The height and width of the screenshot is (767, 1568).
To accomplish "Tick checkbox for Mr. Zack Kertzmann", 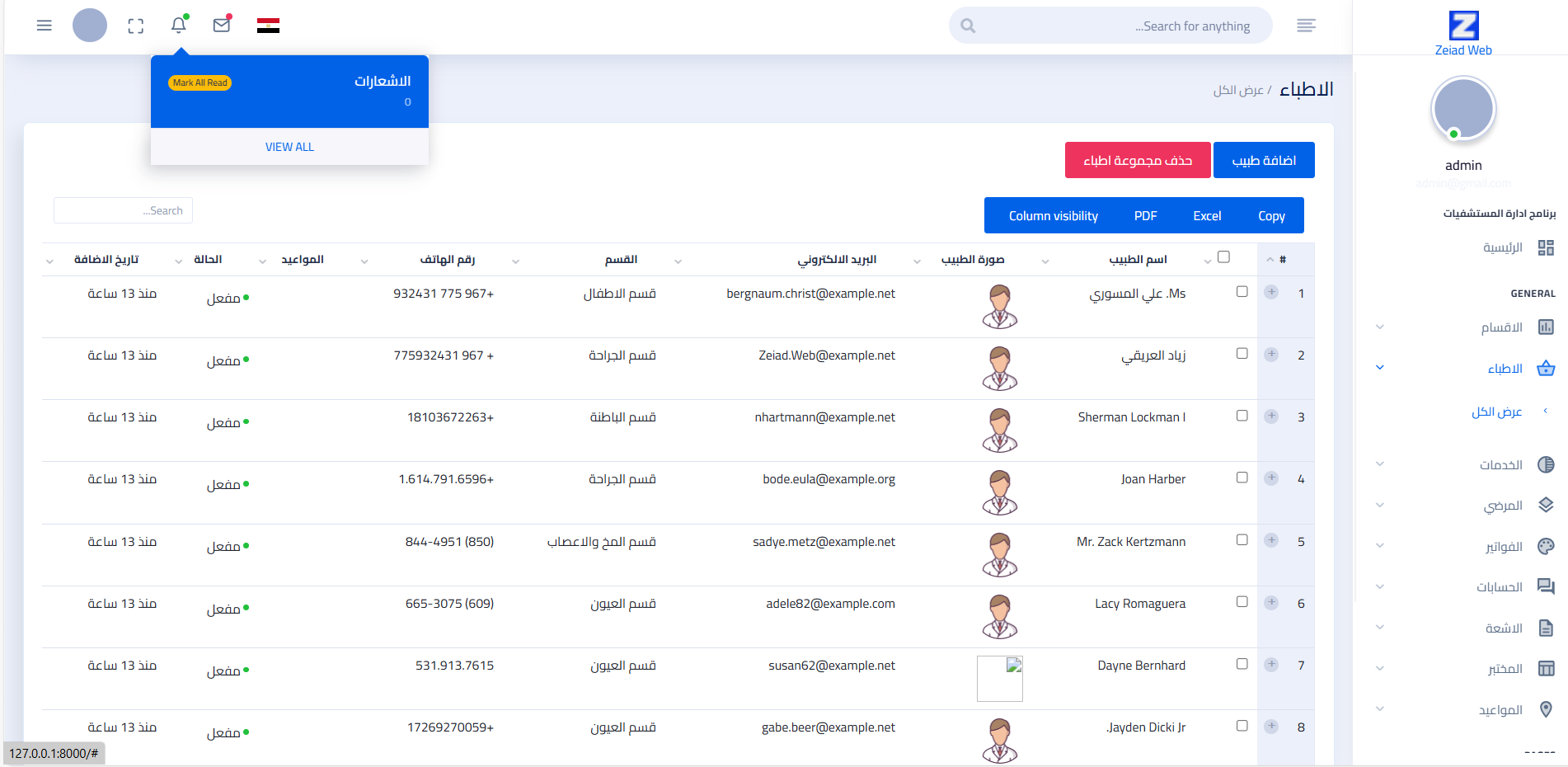I will click(1242, 539).
